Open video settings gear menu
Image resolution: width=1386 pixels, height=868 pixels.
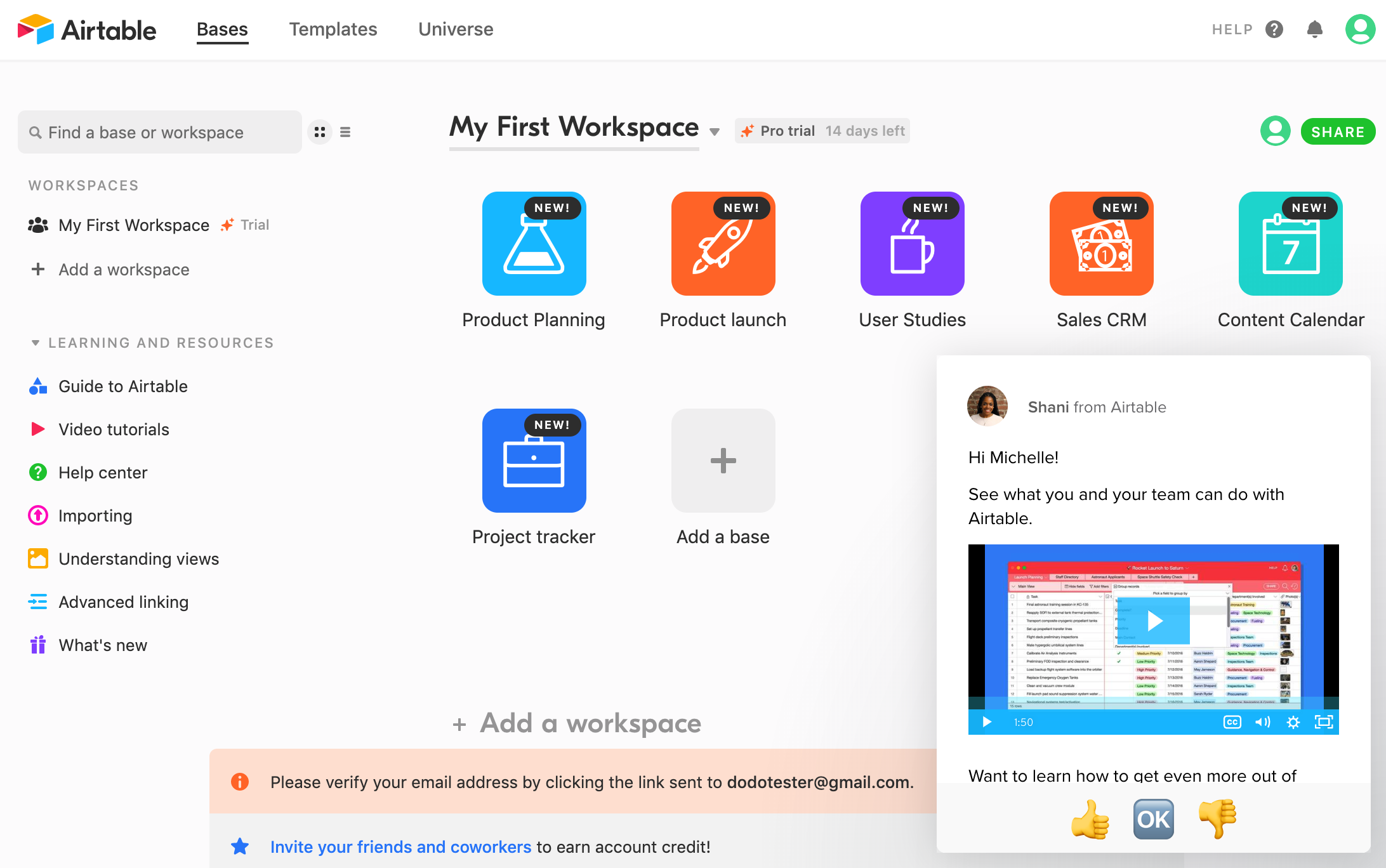[1293, 722]
